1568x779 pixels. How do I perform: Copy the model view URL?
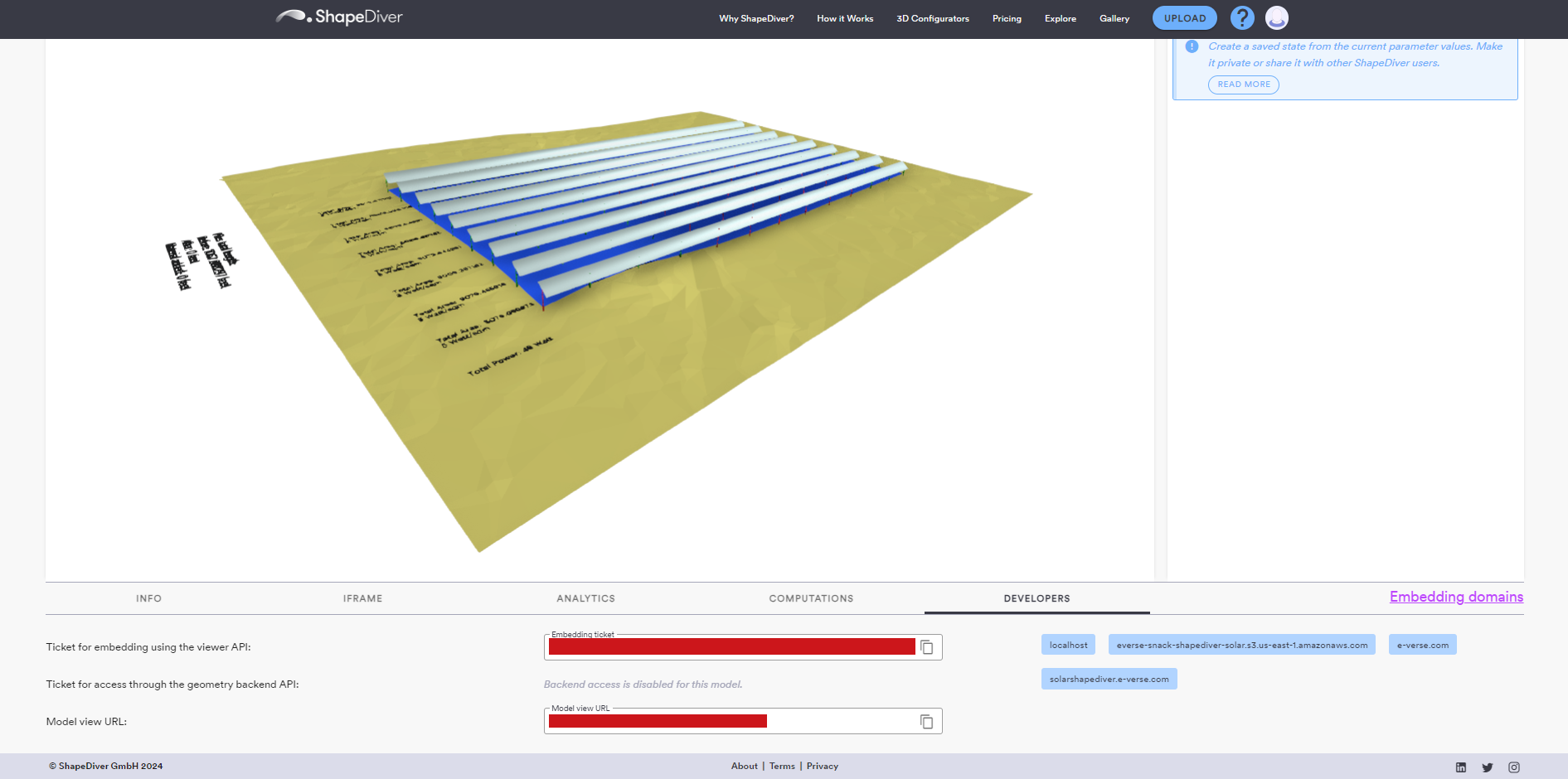[927, 722]
